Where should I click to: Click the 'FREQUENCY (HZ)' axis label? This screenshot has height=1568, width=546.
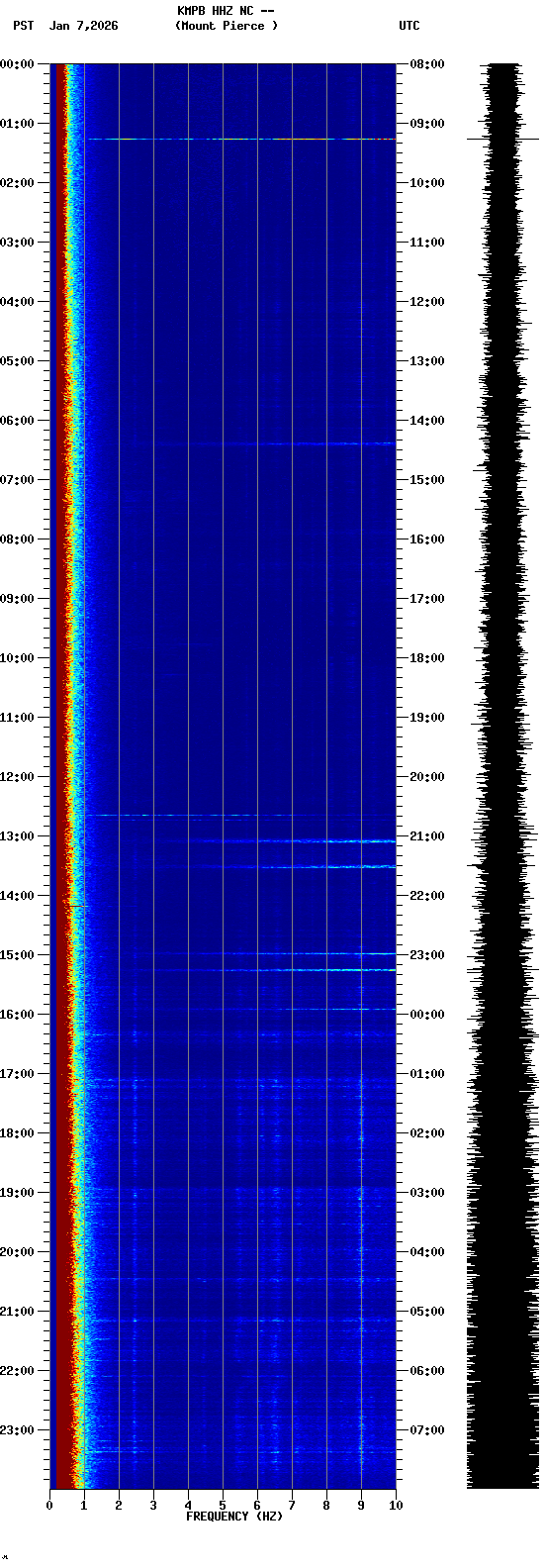[x=234, y=1517]
